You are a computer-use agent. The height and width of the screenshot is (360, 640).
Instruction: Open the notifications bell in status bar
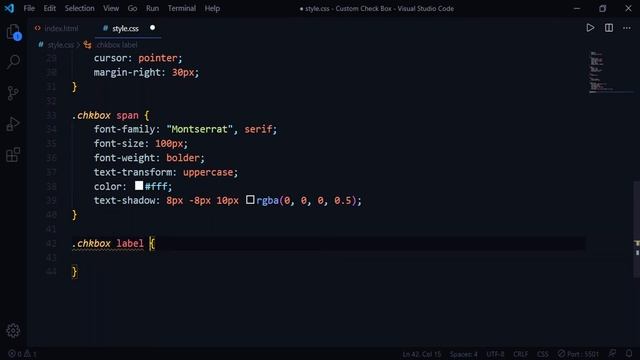(x=629, y=353)
